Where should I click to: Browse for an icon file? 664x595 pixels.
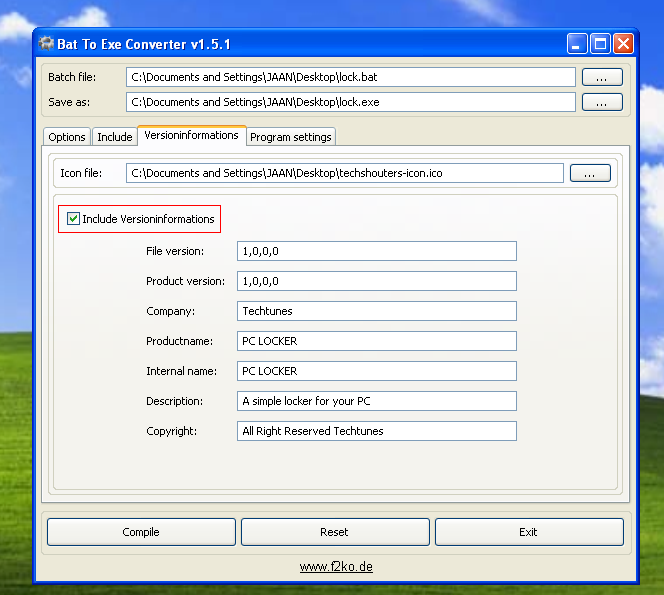[x=590, y=173]
